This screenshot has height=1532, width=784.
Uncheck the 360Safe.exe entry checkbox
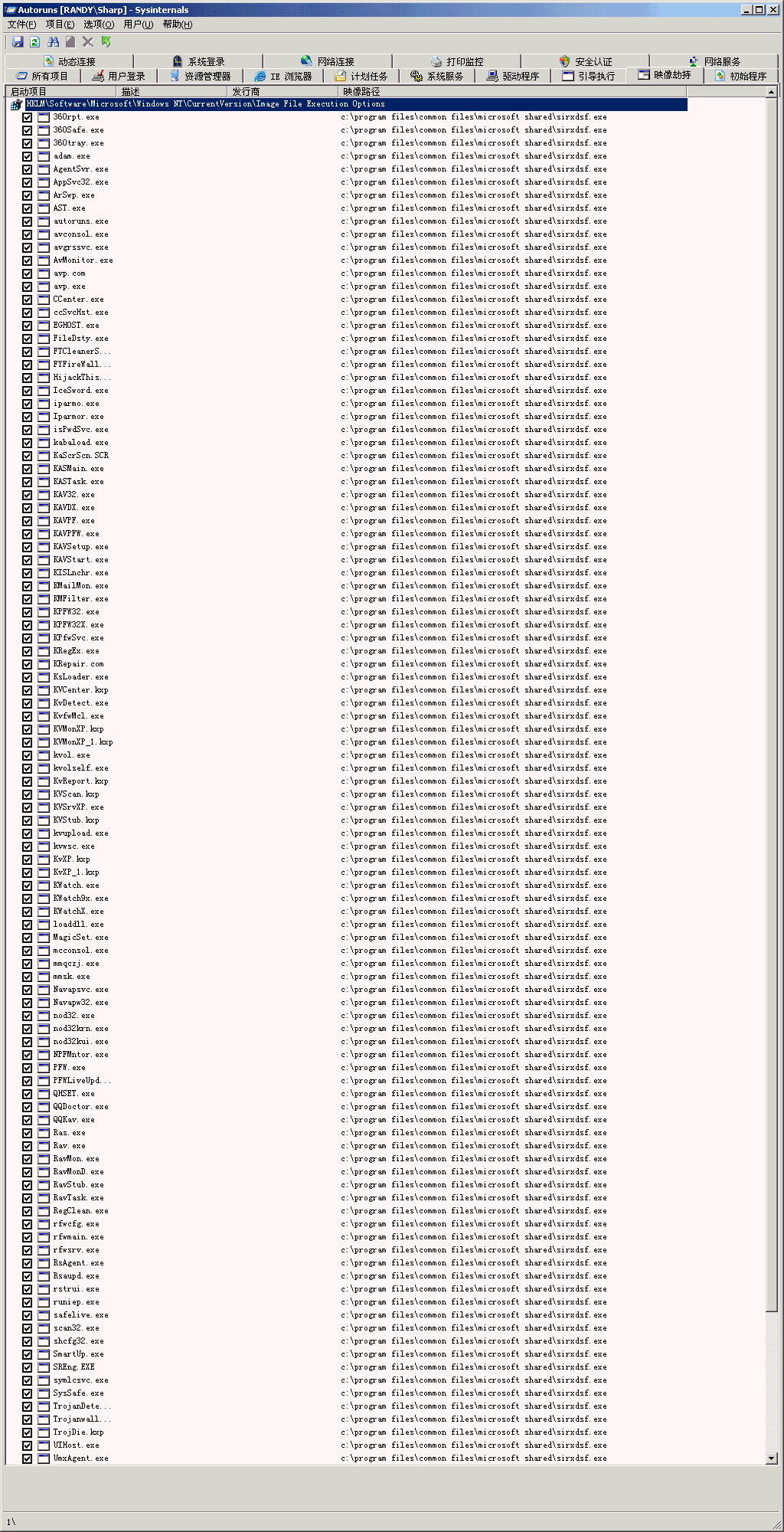28,130
